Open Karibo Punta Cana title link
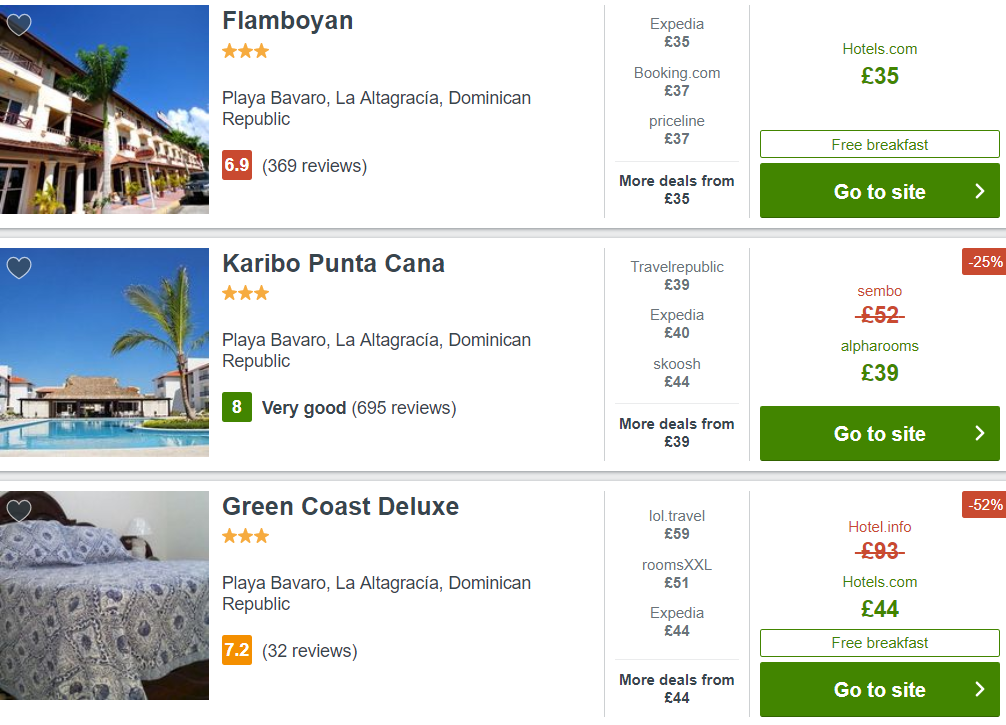Viewport: 1006px width, 725px height. tap(333, 264)
